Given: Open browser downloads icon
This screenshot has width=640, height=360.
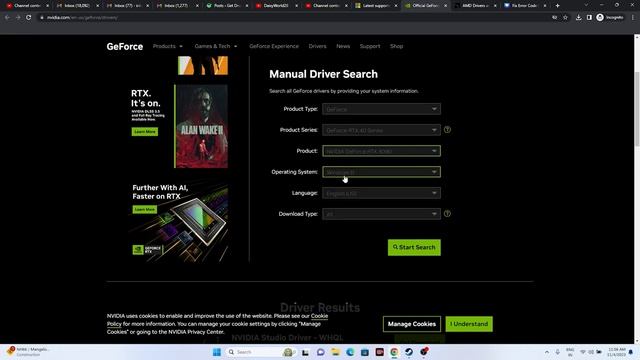Looking at the screenshot, I should coord(578,18).
